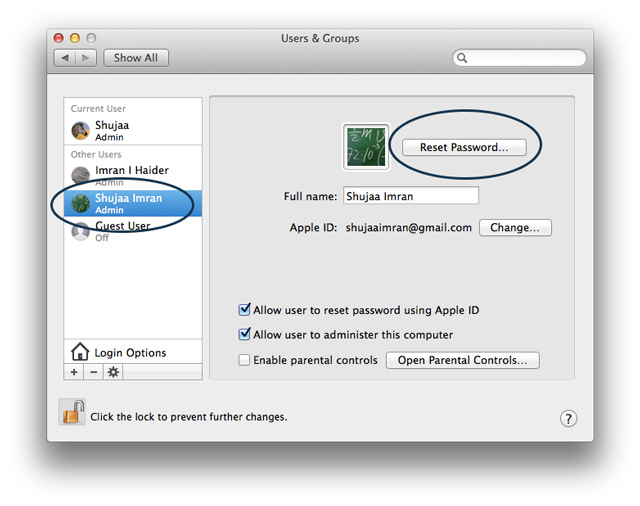Viewport: 640px width, 506px height.
Task: Click the house icon beside Login Options
Action: click(x=80, y=351)
